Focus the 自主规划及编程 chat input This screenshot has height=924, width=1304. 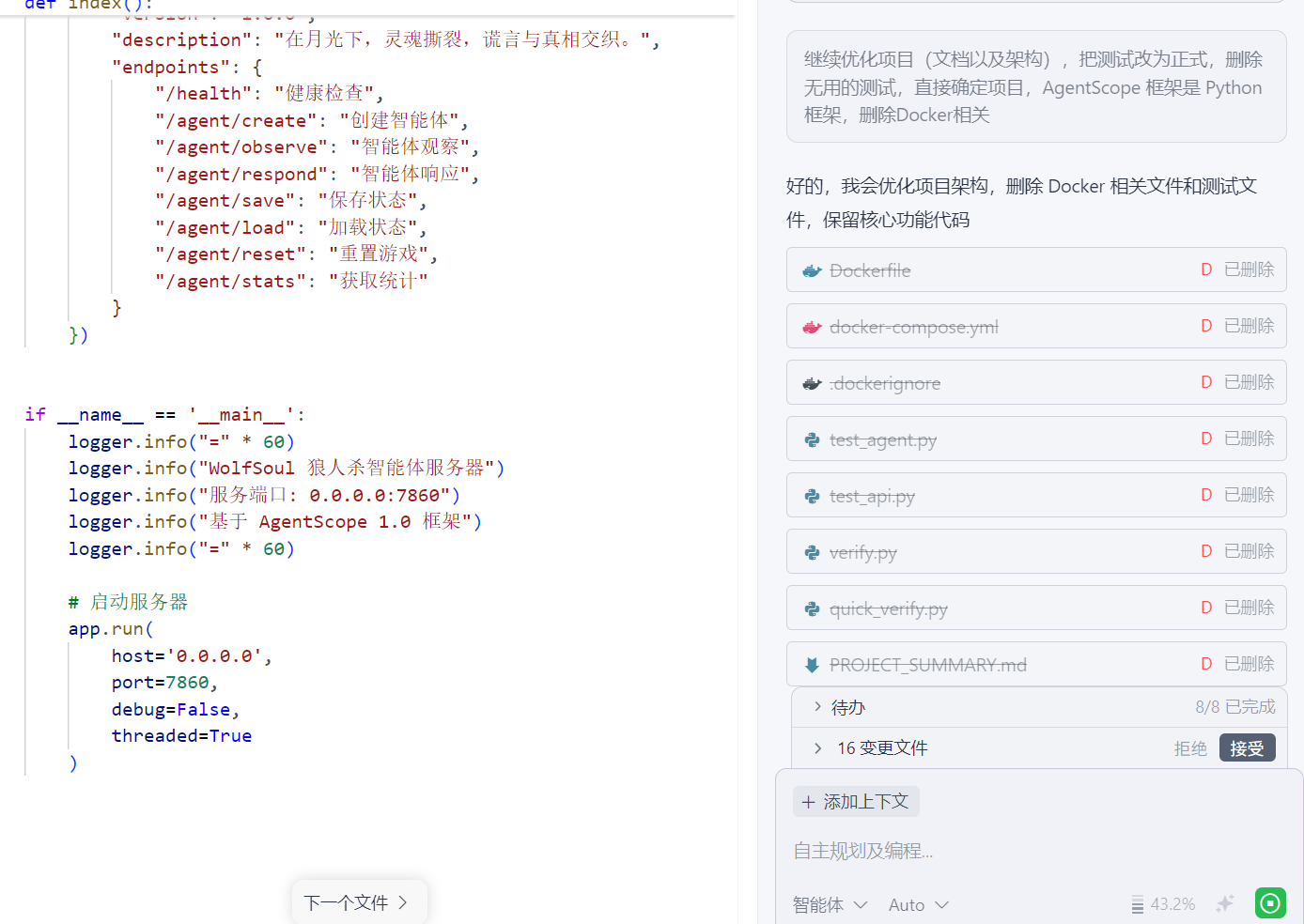tap(1033, 851)
